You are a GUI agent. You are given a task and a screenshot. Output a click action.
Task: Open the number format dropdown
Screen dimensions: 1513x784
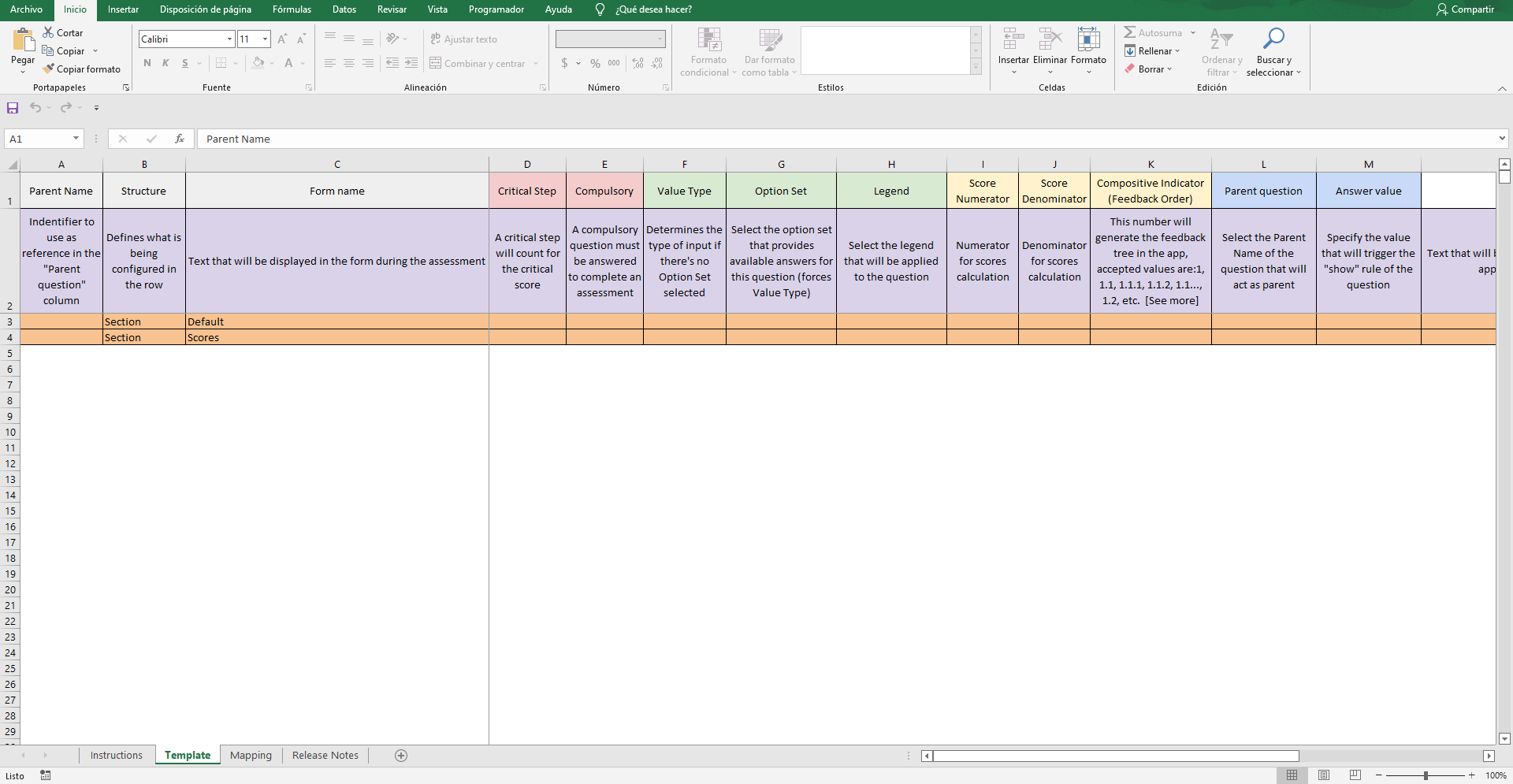(660, 39)
